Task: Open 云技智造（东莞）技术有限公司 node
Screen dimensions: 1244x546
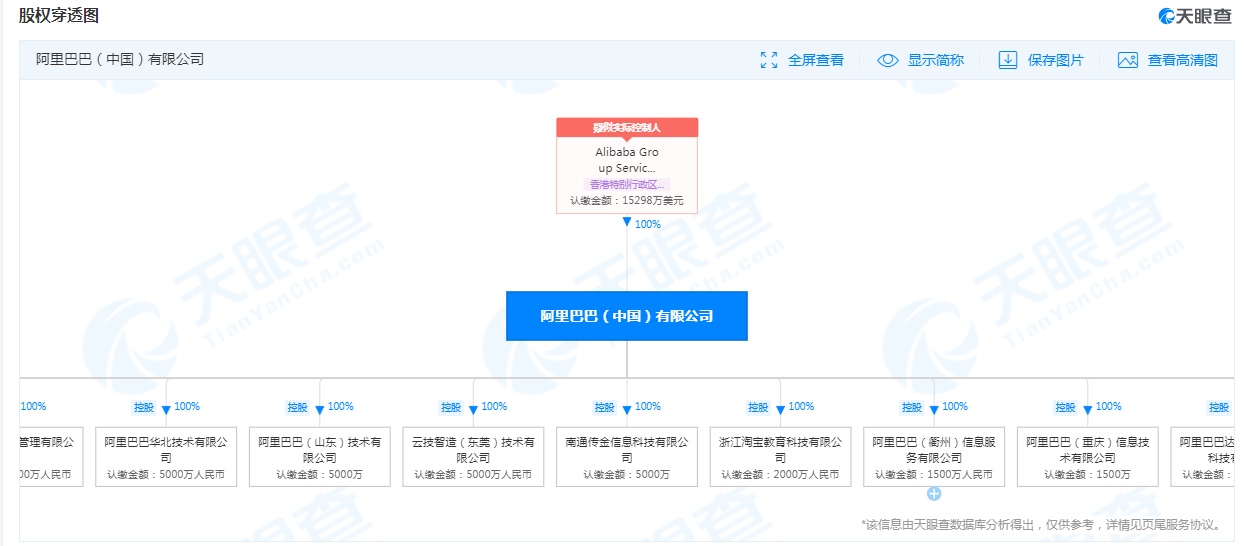Action: 474,457
